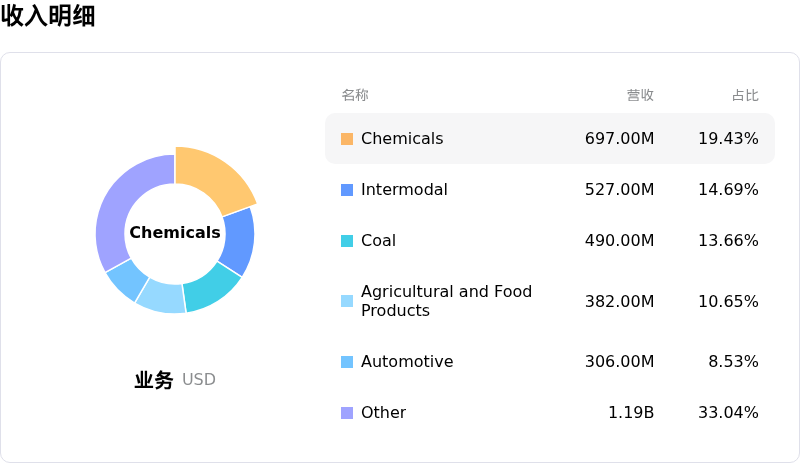This screenshot has height=463, width=800.
Task: Sort by the 营收 column header
Action: tap(640, 95)
